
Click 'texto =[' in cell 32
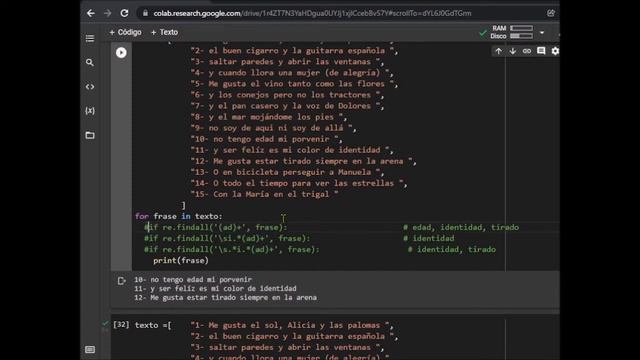point(153,325)
